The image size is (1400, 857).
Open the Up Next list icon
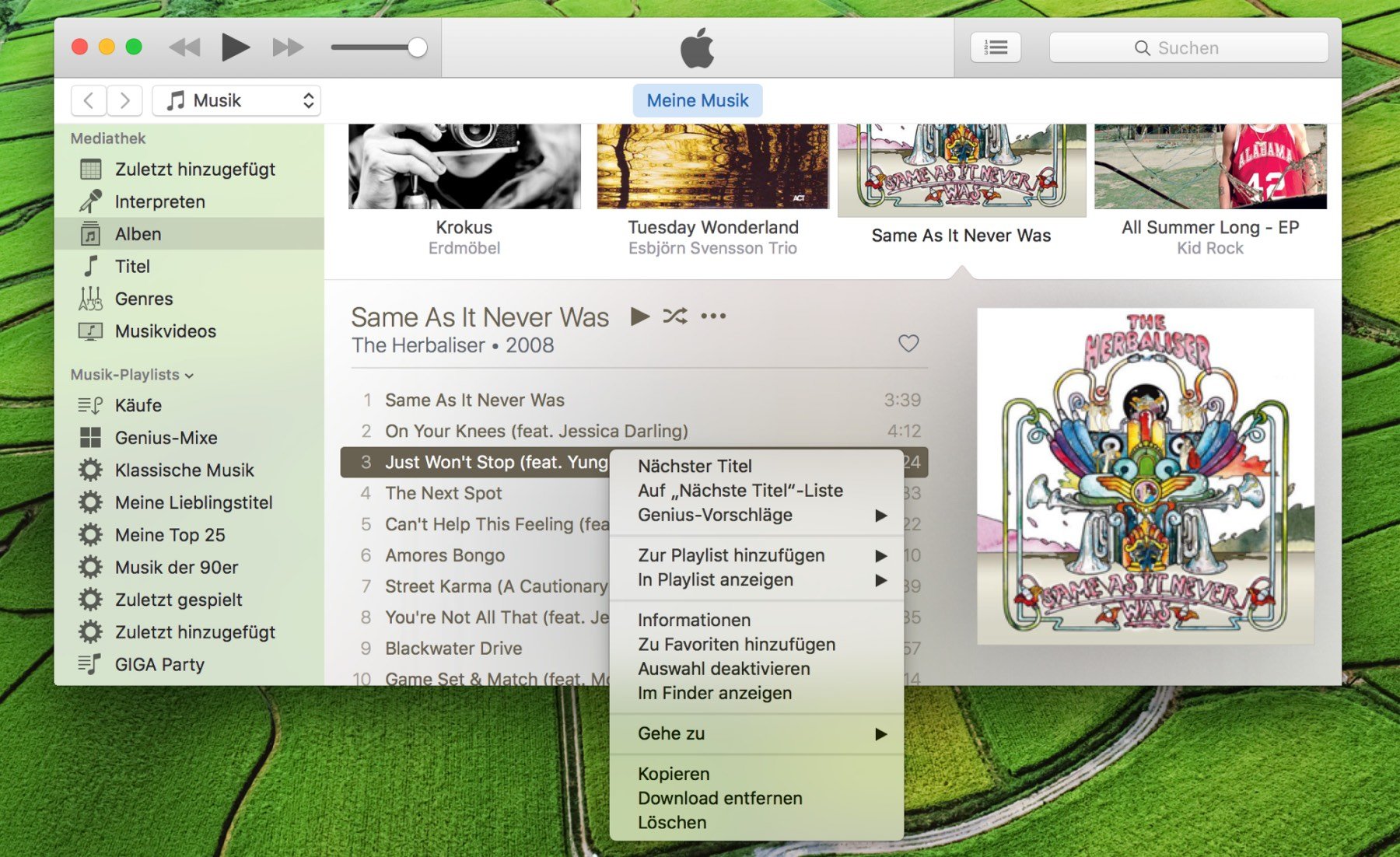pyautogui.click(x=996, y=47)
